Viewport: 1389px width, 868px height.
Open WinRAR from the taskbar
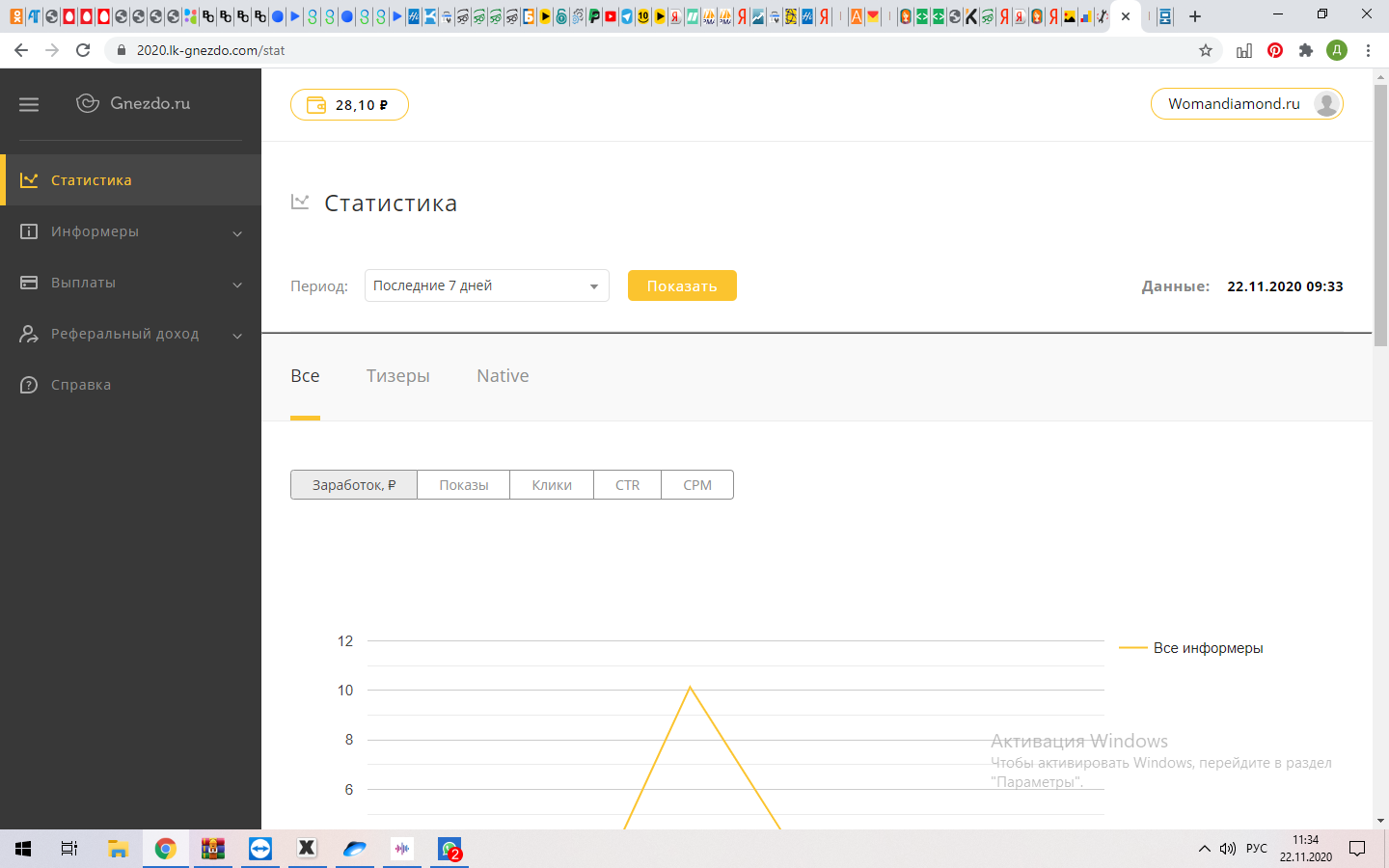tap(212, 849)
